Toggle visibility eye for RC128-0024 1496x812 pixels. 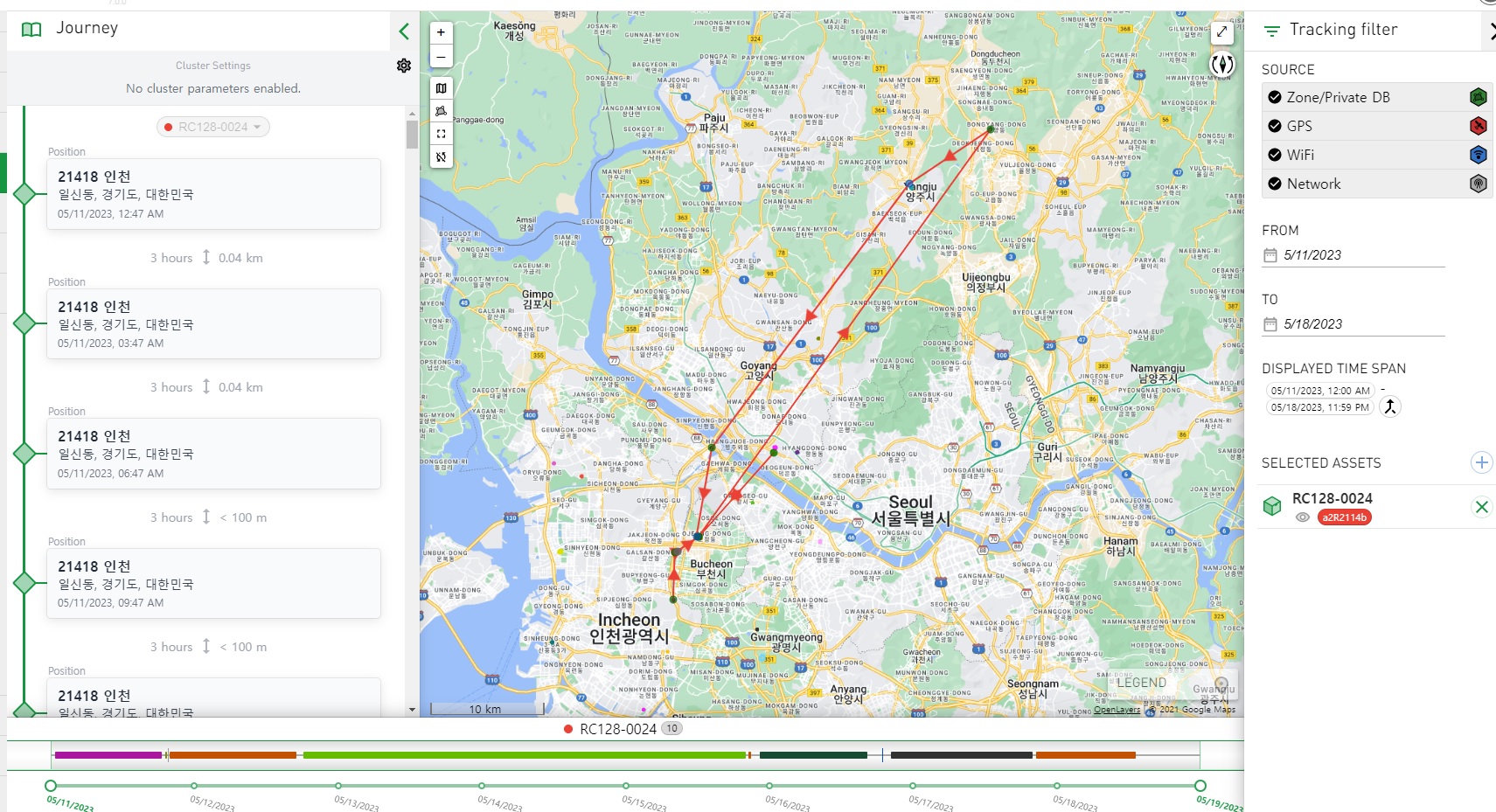click(x=1302, y=517)
